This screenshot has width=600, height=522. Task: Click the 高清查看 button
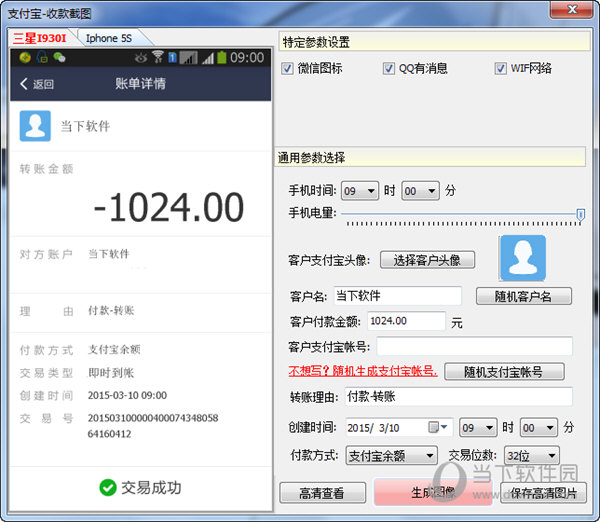tap(322, 493)
